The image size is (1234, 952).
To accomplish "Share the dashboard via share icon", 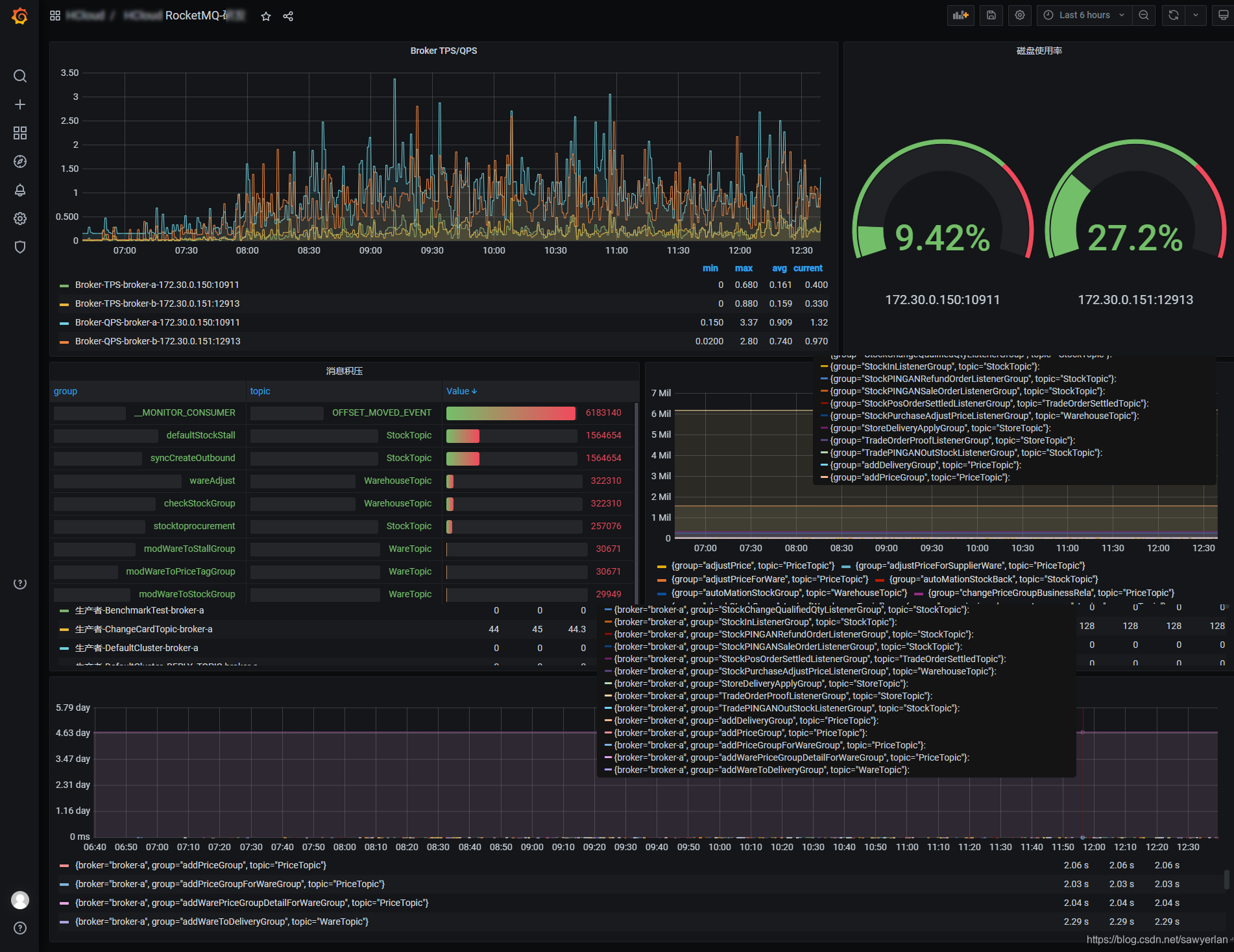I will [288, 16].
